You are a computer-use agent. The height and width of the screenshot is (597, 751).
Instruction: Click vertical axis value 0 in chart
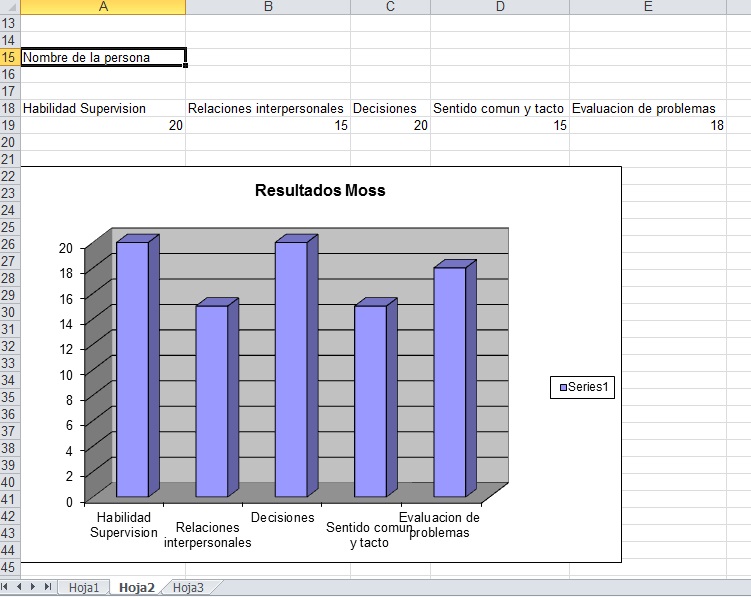[69, 502]
